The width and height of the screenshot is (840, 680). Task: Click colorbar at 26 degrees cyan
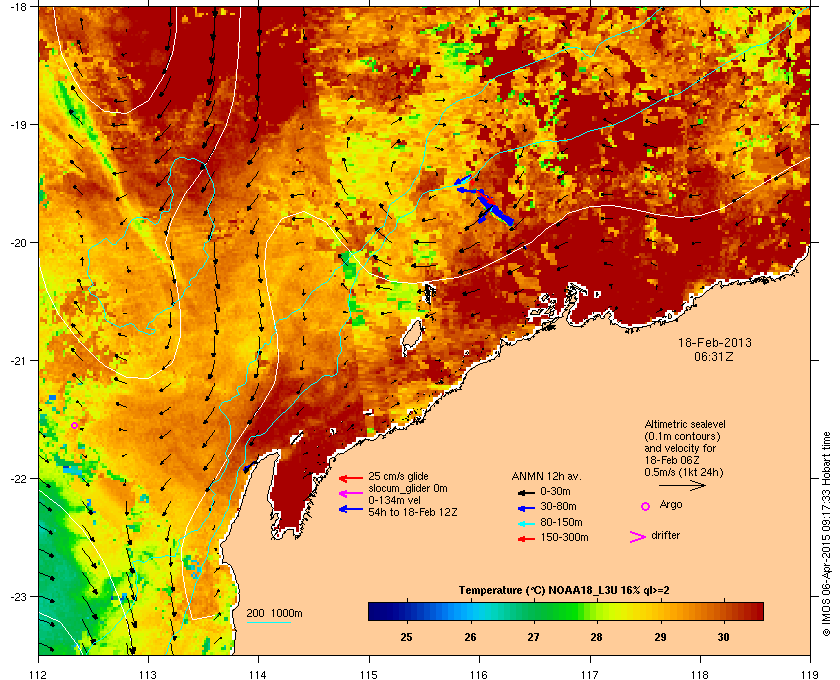click(x=470, y=611)
